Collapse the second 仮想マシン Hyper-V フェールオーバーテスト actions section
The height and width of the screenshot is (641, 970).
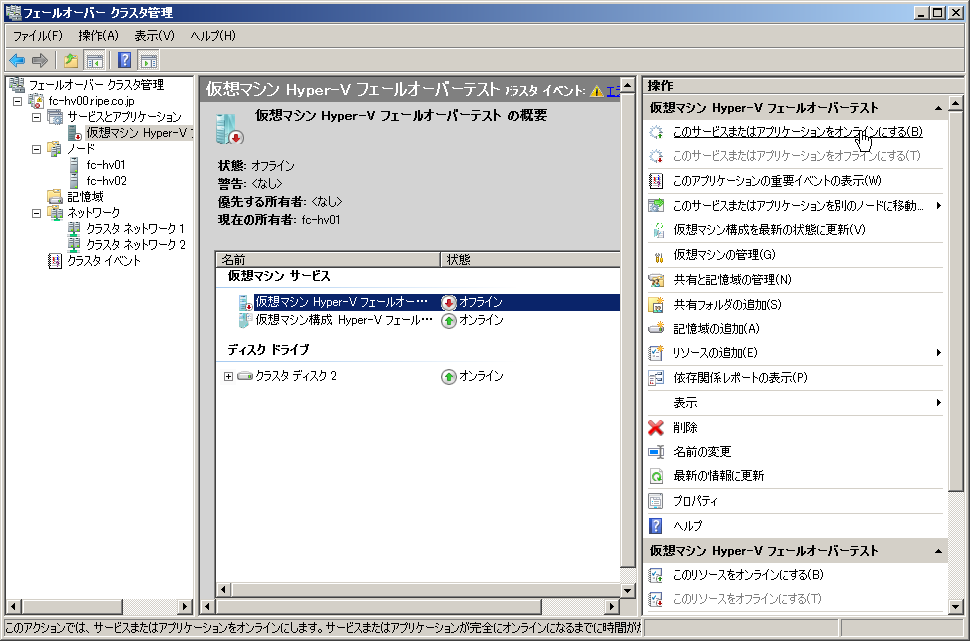pyautogui.click(x=938, y=551)
